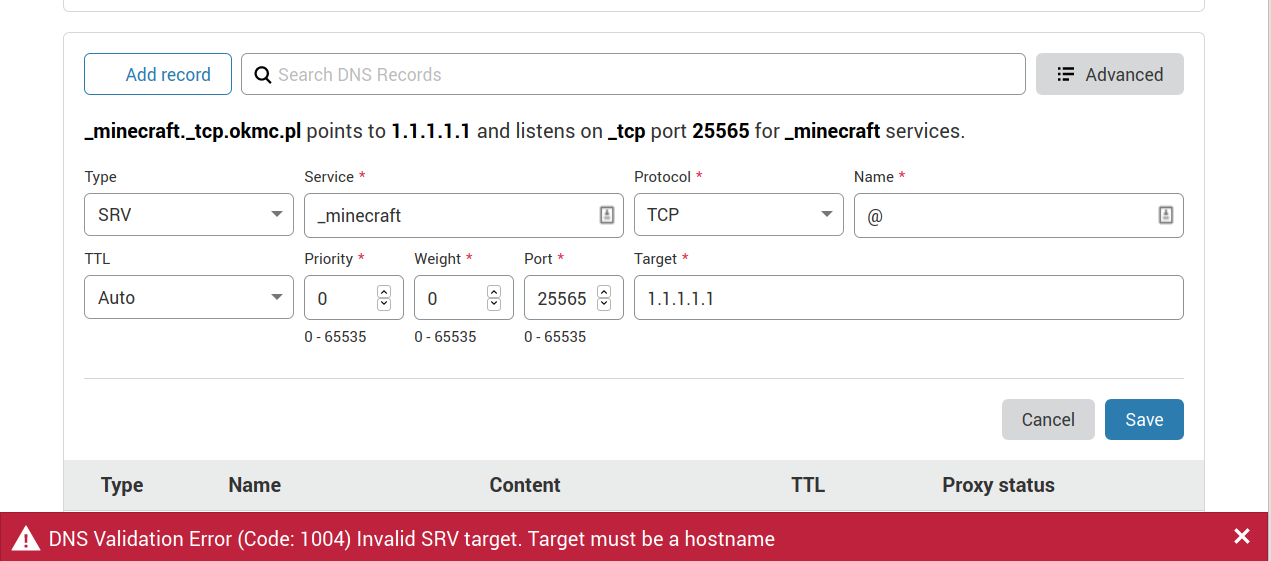Decrease the Weight value with down arrow
The width and height of the screenshot is (1271, 561).
494,304
